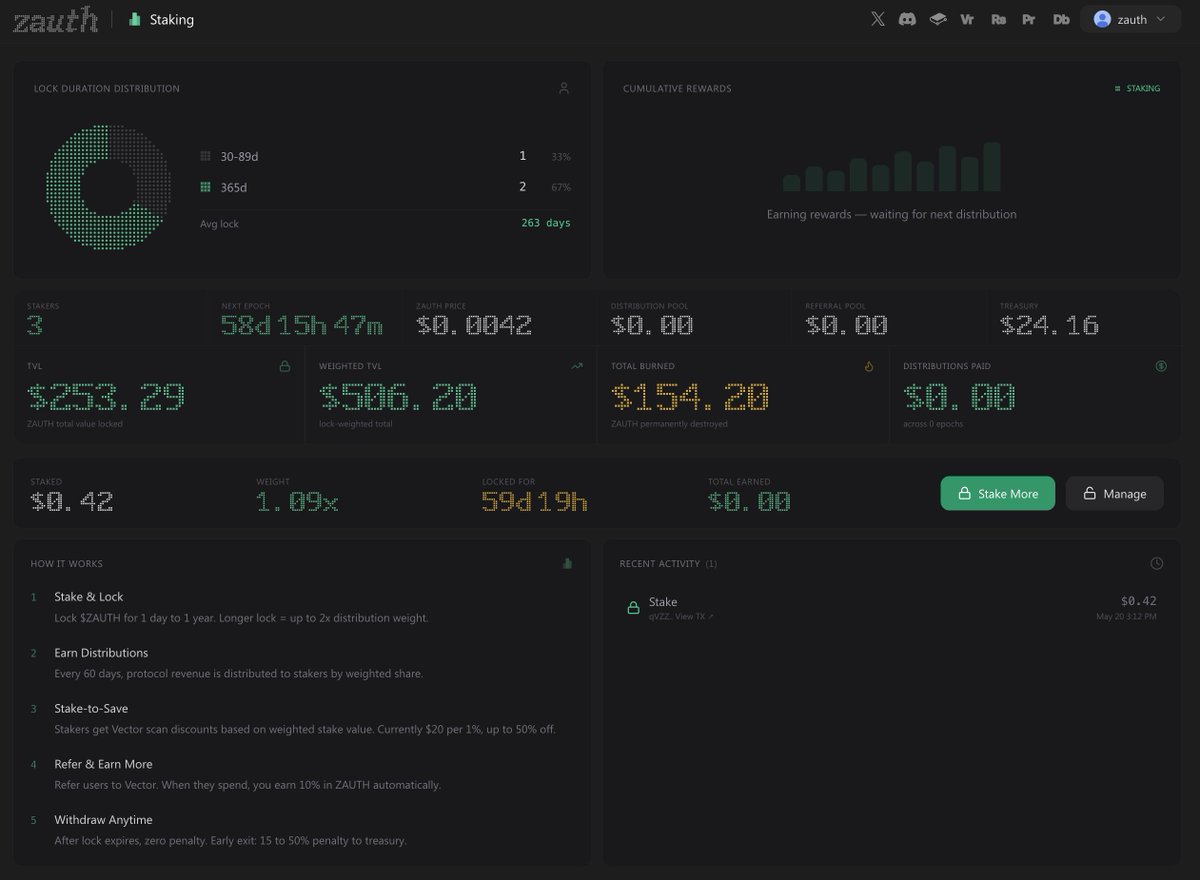This screenshot has width=1200, height=880.
Task: Click the 67% share for 365d
Action: click(x=561, y=187)
